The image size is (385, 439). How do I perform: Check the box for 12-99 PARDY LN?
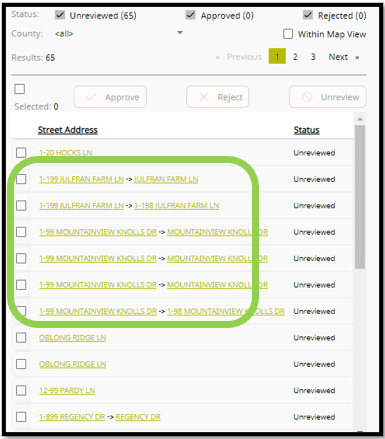[x=21, y=390]
